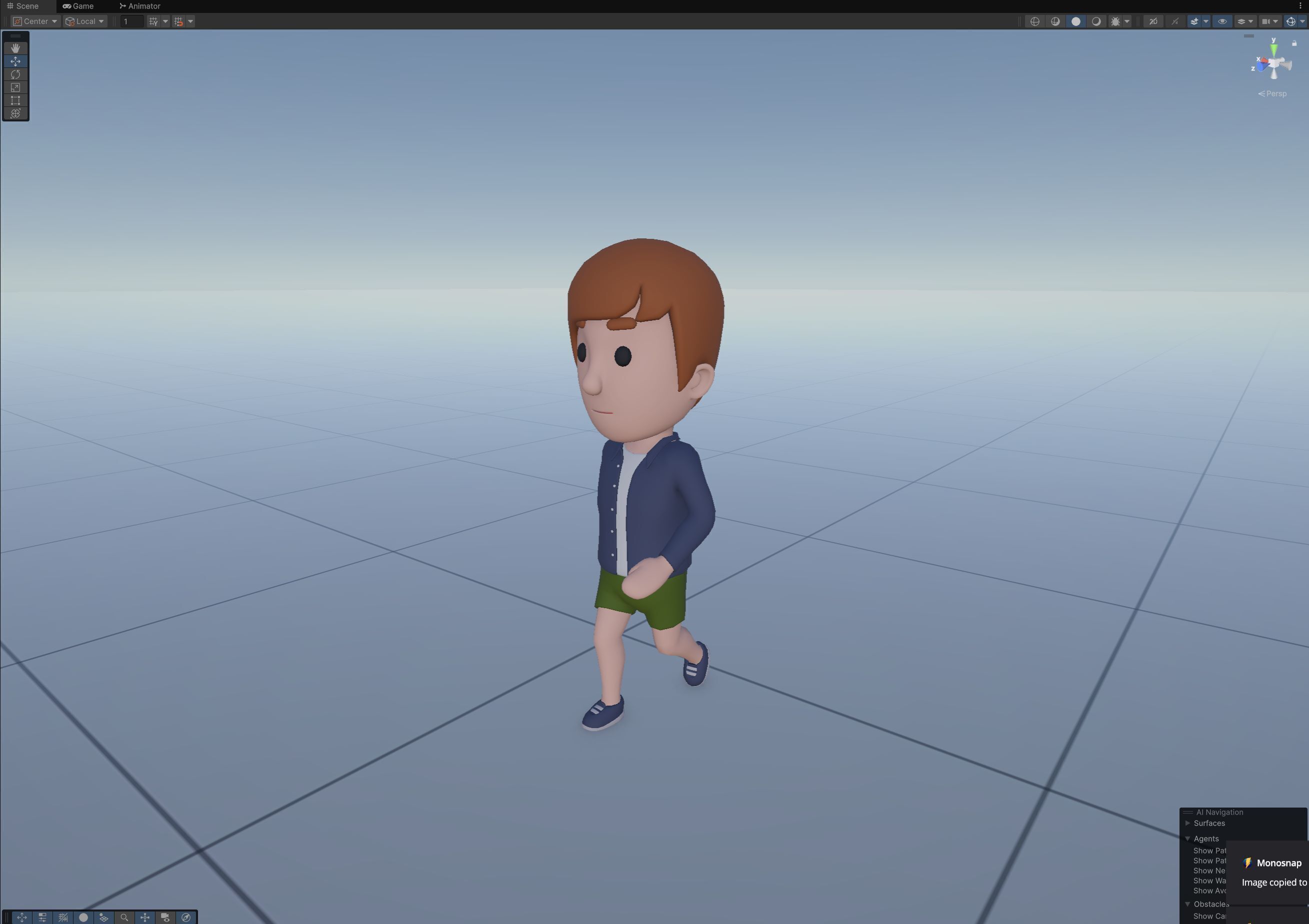Screen dimensions: 1309x924
Task: Toggle the orientation gizmo rotation lock
Action: coord(1294,43)
